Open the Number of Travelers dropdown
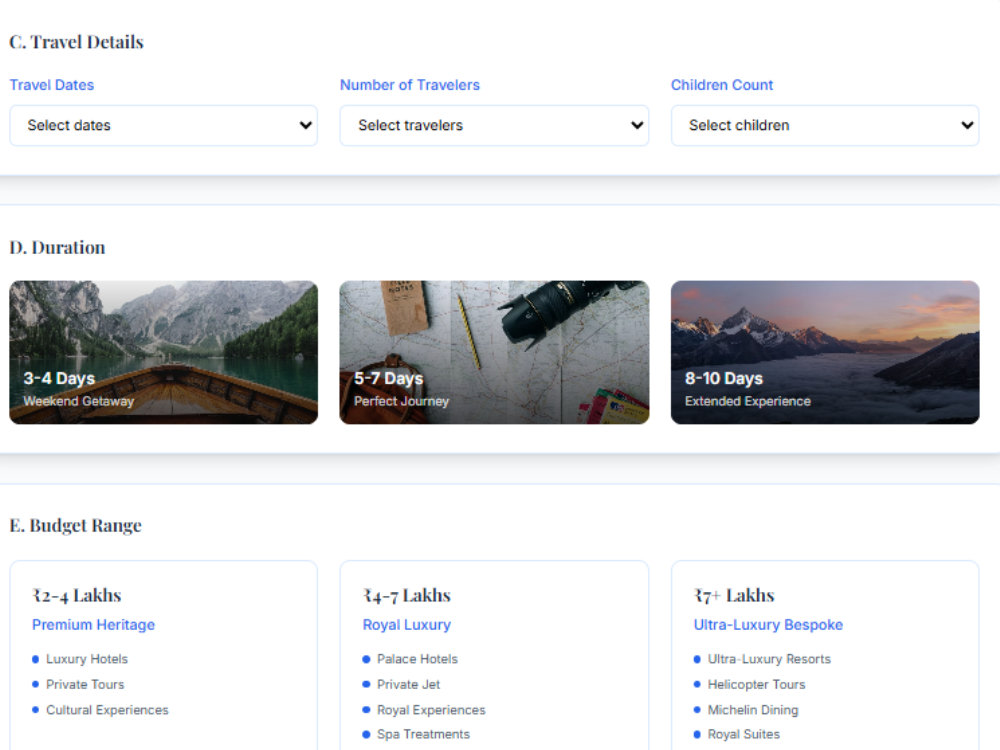The height and width of the screenshot is (750, 1000). [494, 126]
